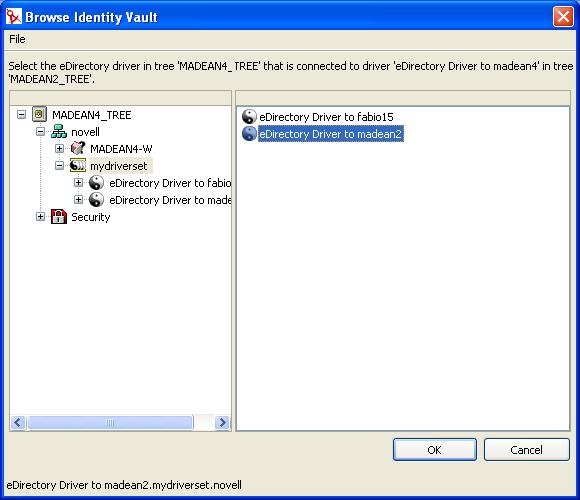Select eDirectory Driver to made label in tree
This screenshot has width=580, height=500.
click(170, 200)
